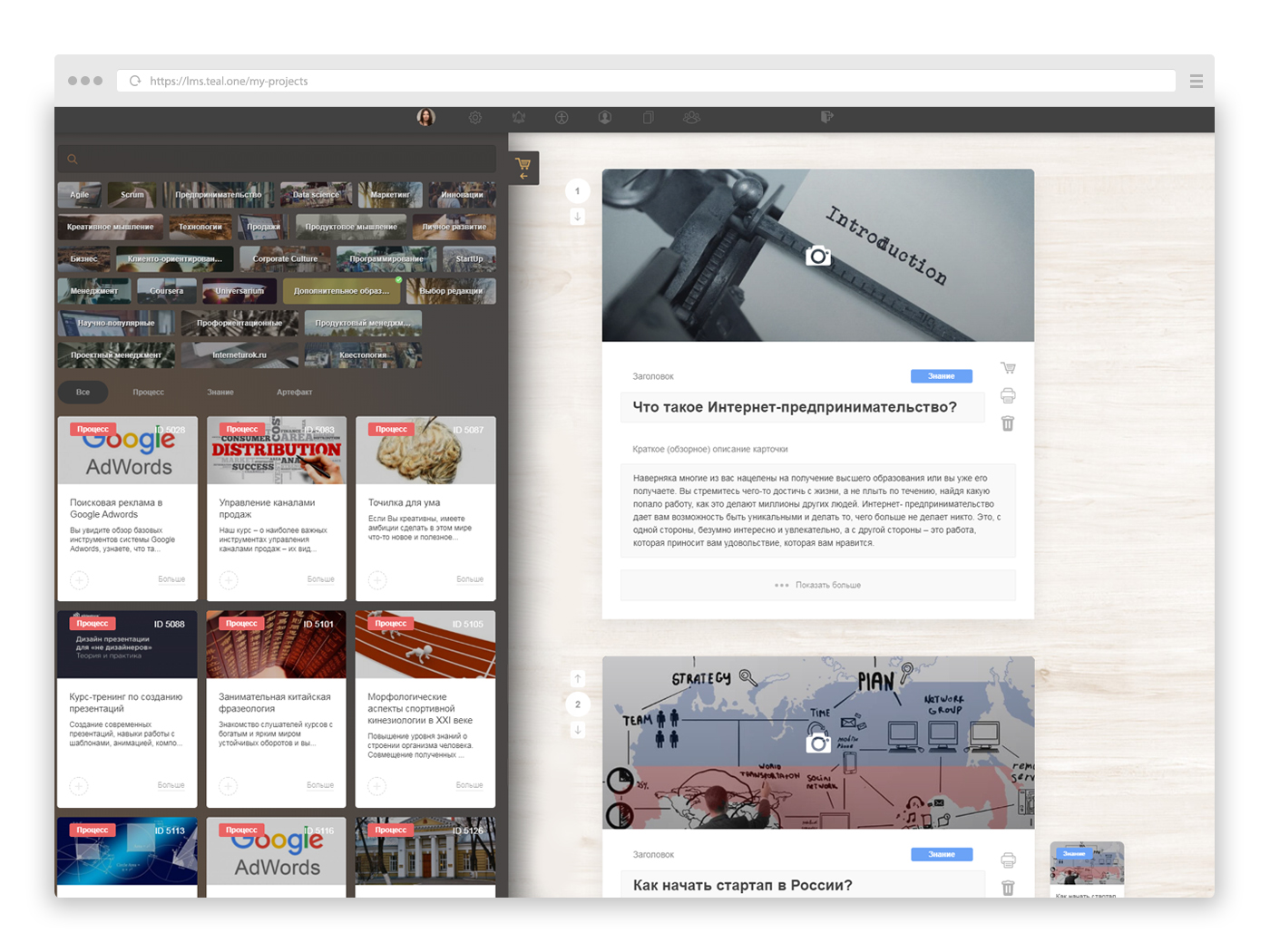Toggle the Data science category filter
1270x952 pixels.
pyautogui.click(x=316, y=194)
